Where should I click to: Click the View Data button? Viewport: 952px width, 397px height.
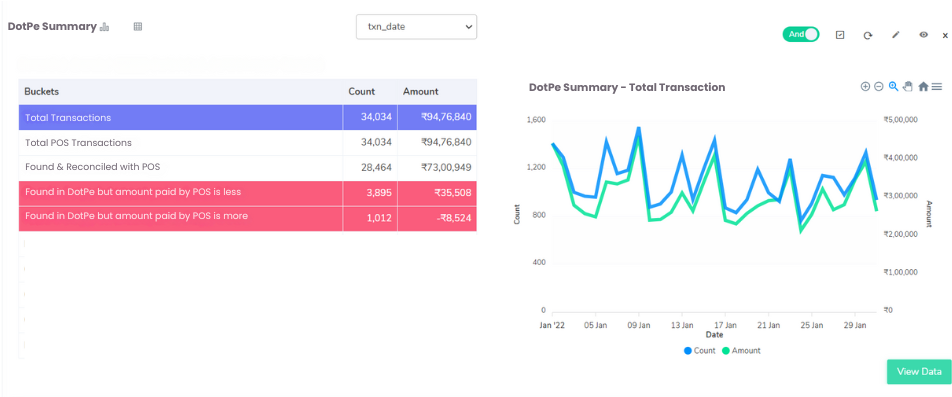(919, 372)
